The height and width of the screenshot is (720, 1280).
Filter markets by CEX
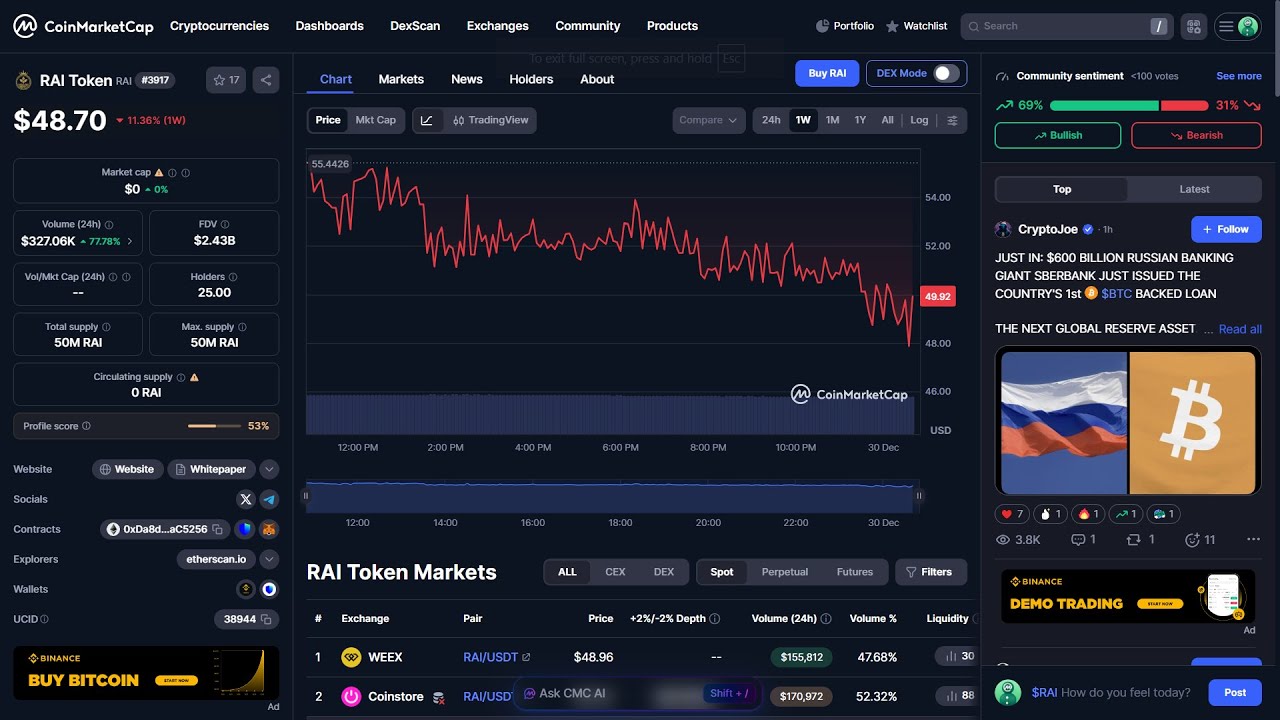click(x=615, y=572)
